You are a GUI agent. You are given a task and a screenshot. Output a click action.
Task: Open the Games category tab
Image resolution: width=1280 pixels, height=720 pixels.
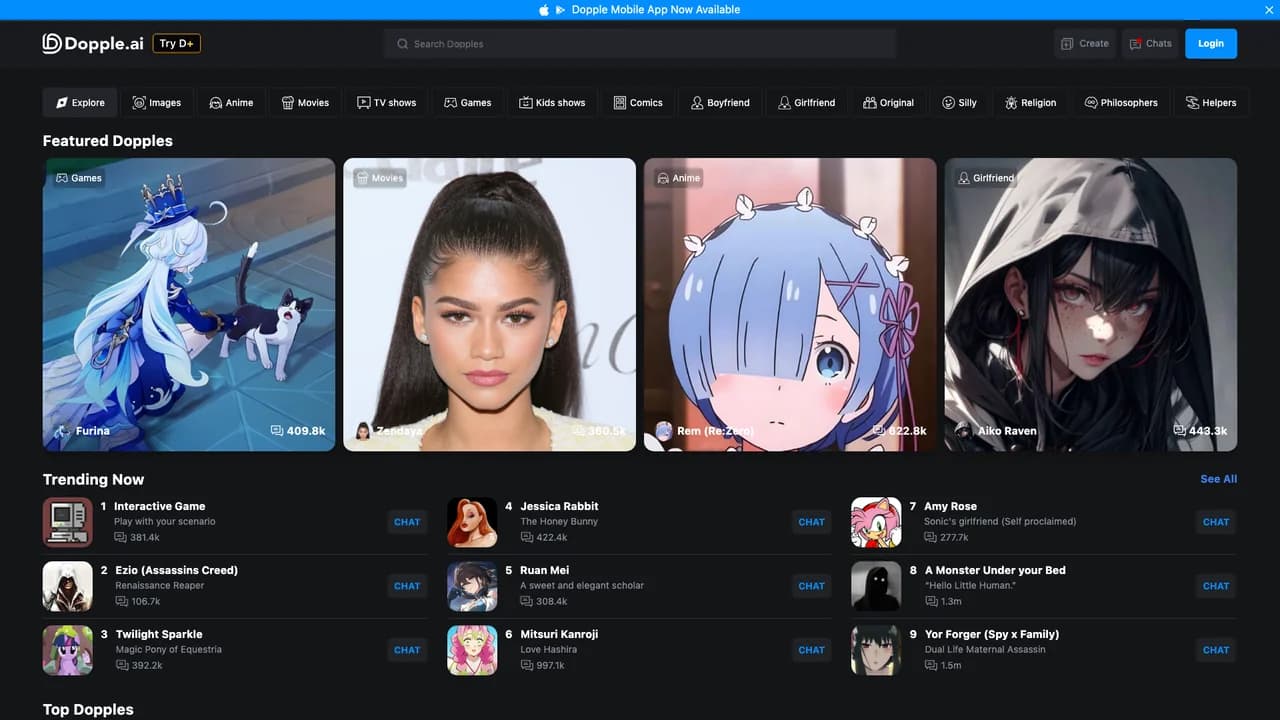(x=468, y=102)
